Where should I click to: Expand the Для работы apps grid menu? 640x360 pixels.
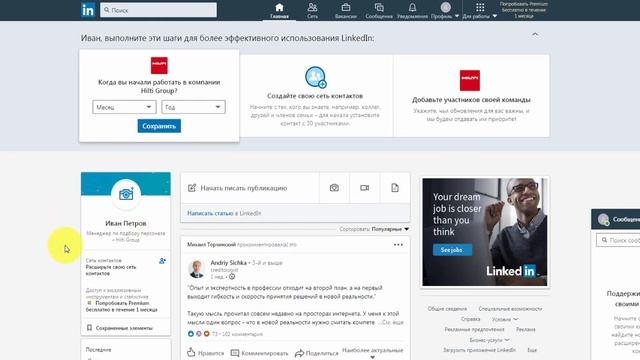pyautogui.click(x=480, y=11)
